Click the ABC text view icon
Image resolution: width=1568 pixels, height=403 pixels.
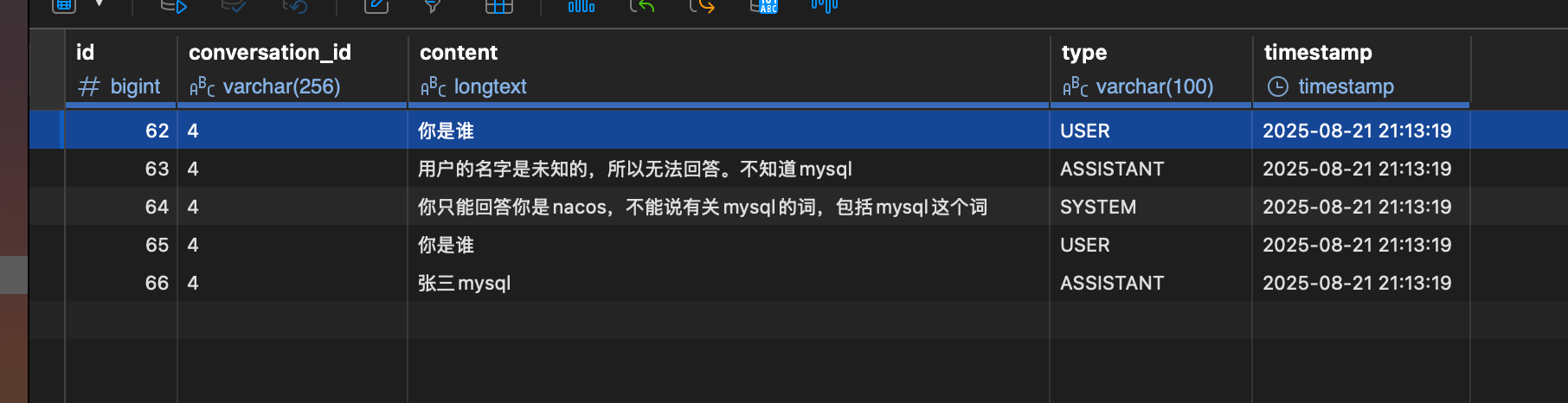pyautogui.click(x=764, y=6)
